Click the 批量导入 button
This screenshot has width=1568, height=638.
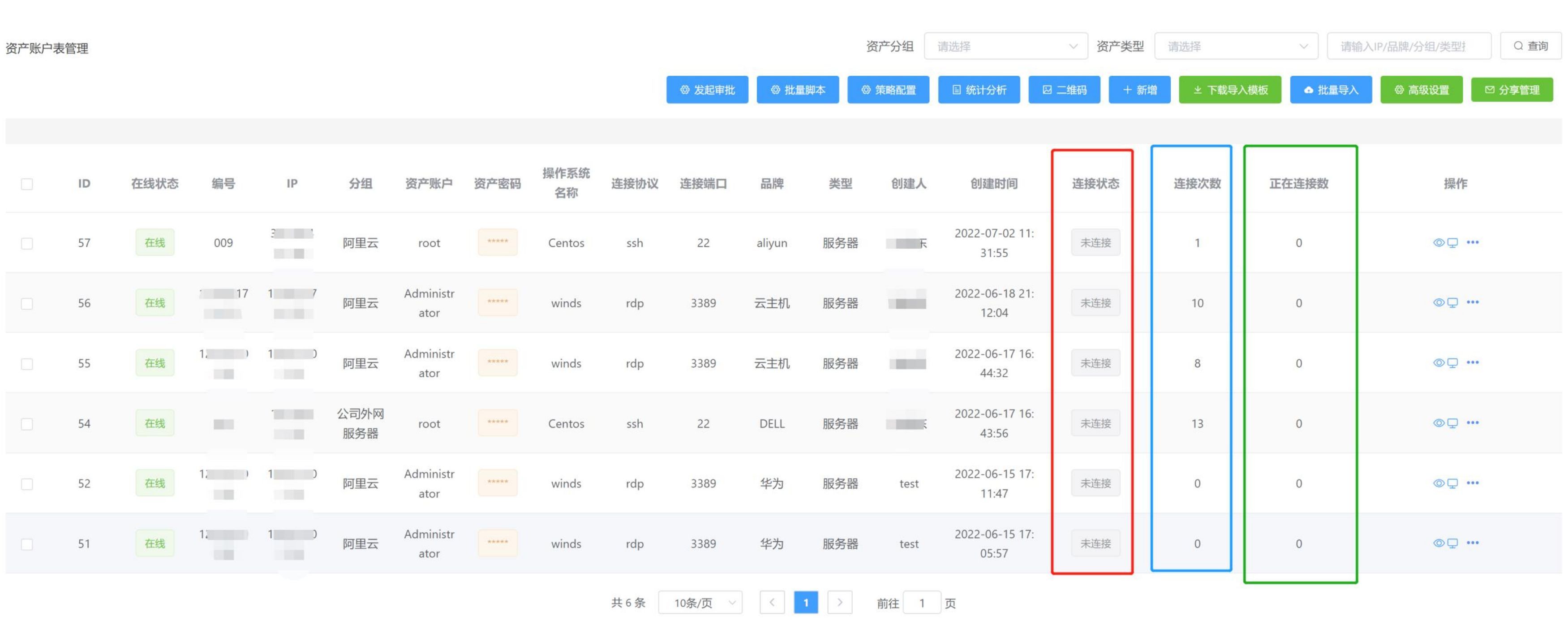1331,90
